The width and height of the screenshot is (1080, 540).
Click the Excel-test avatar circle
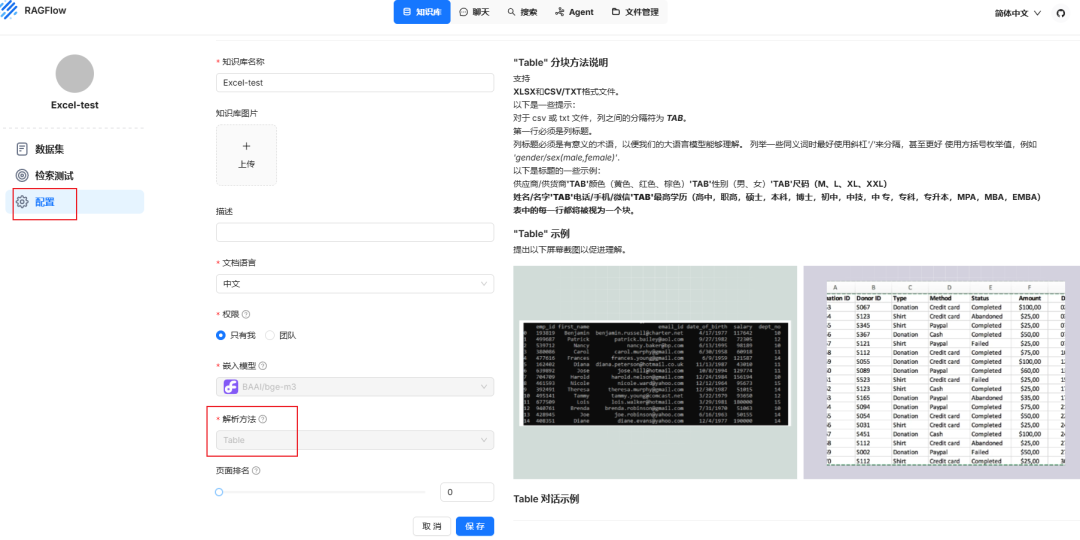tap(74, 74)
